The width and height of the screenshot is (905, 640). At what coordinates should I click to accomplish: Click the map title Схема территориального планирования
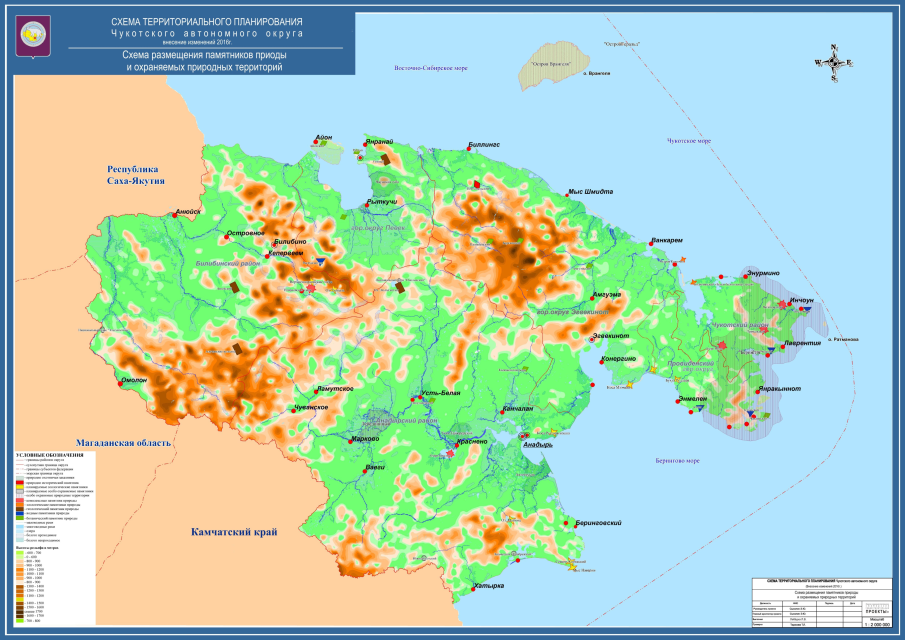[x=207, y=22]
